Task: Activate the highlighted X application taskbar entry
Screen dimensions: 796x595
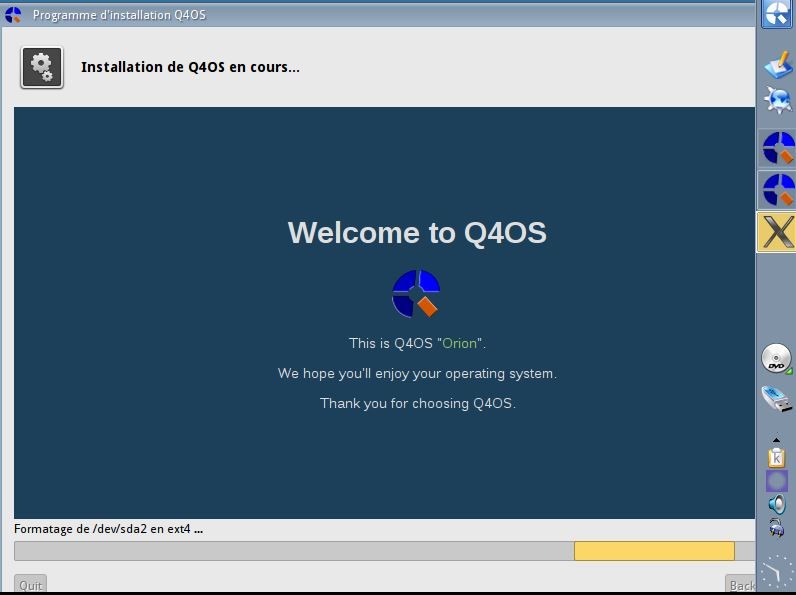Action: (x=777, y=232)
